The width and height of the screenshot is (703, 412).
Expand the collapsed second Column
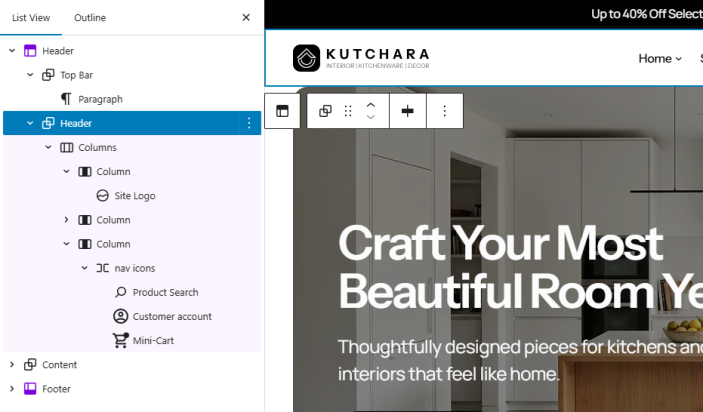point(66,220)
